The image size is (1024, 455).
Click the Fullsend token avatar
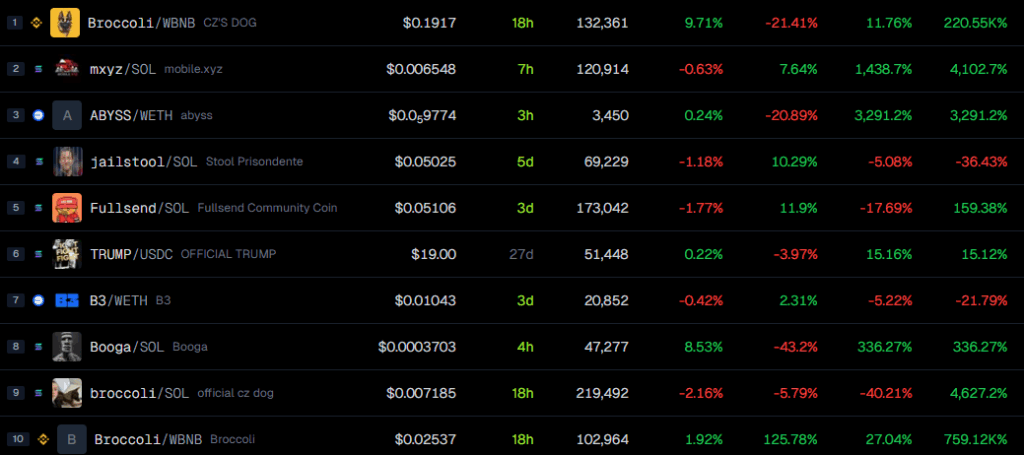click(67, 208)
